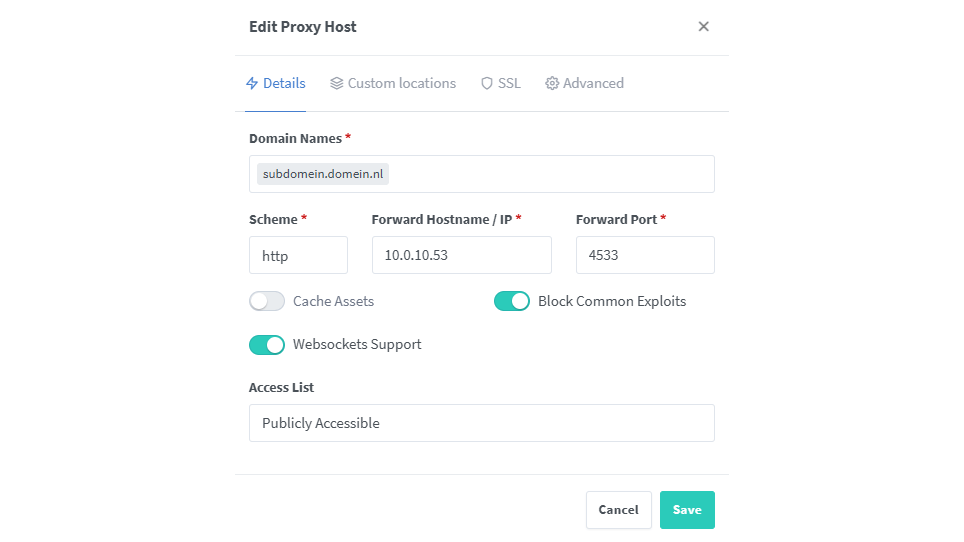Disable Block Common Exploits toggle
Screen dimensions: 964x542
[511, 301]
